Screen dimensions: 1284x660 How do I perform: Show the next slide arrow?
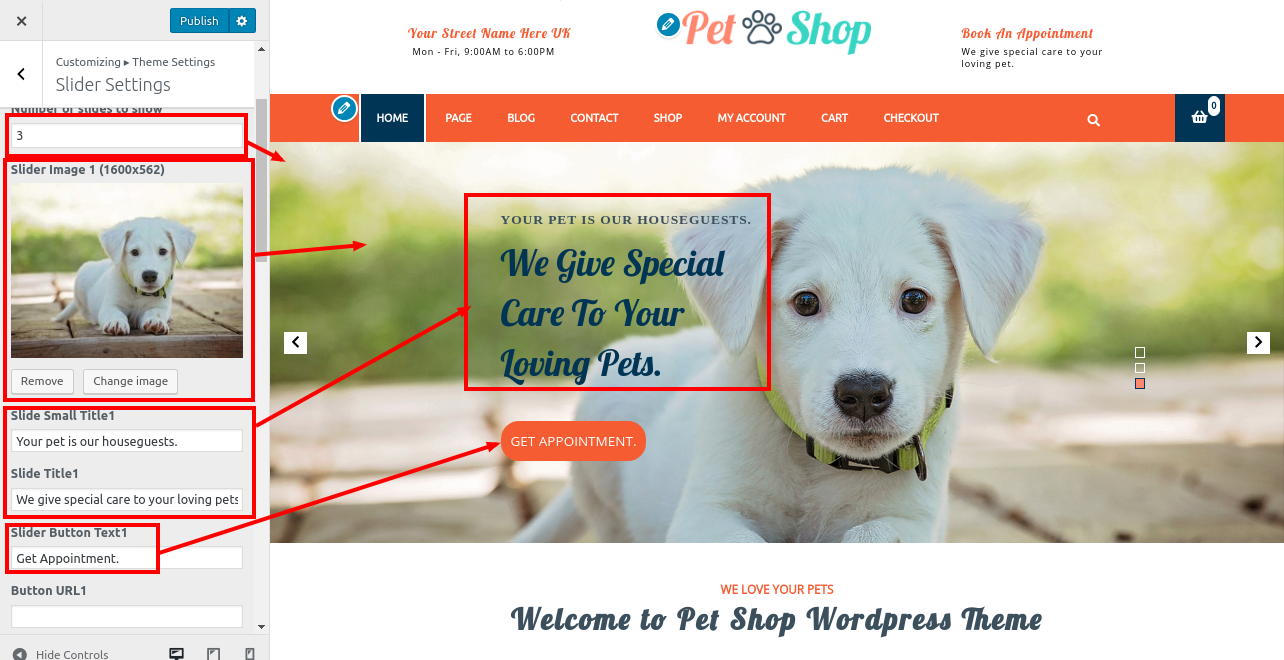coord(1258,342)
